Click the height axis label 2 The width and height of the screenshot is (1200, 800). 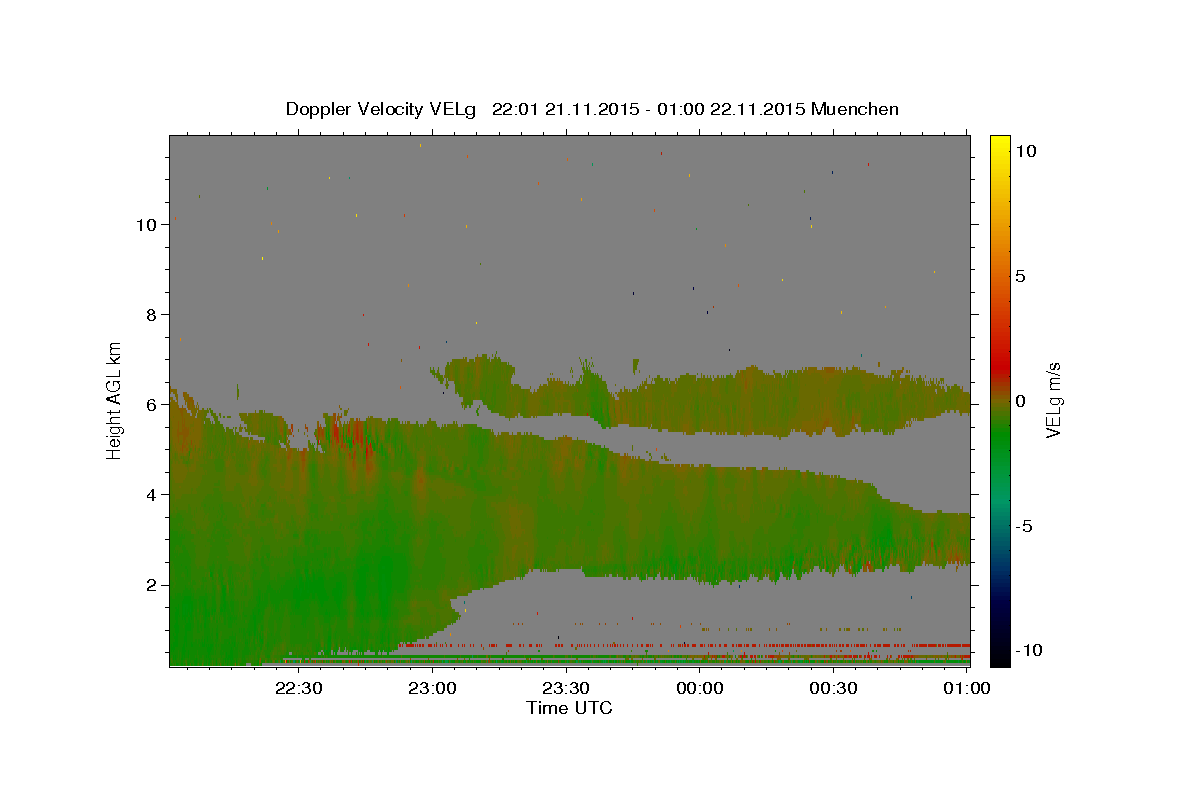tap(150, 584)
